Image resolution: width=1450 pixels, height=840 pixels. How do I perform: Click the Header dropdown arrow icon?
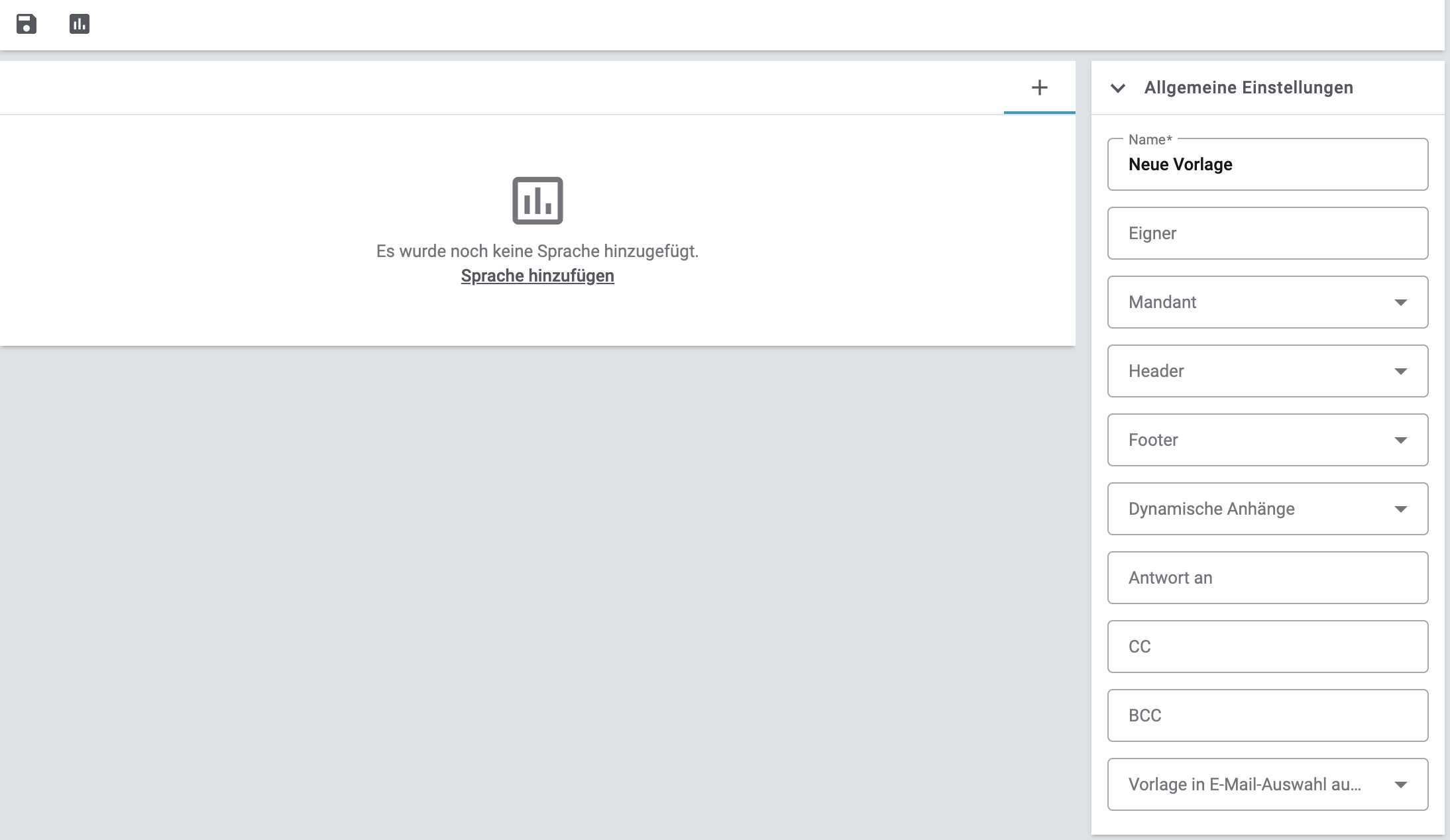[x=1400, y=371]
